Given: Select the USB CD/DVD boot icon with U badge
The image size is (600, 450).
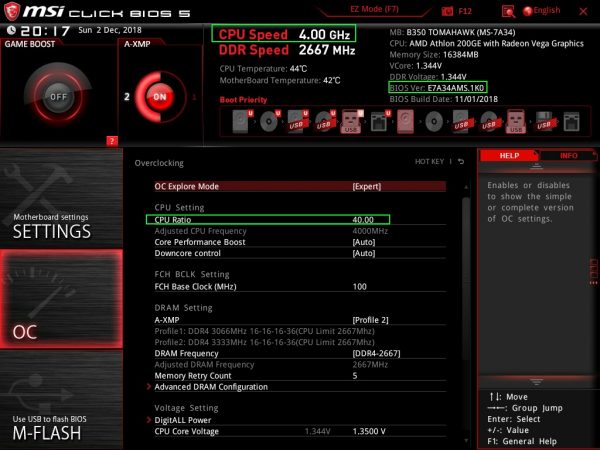Looking at the screenshot, I should click(325, 121).
